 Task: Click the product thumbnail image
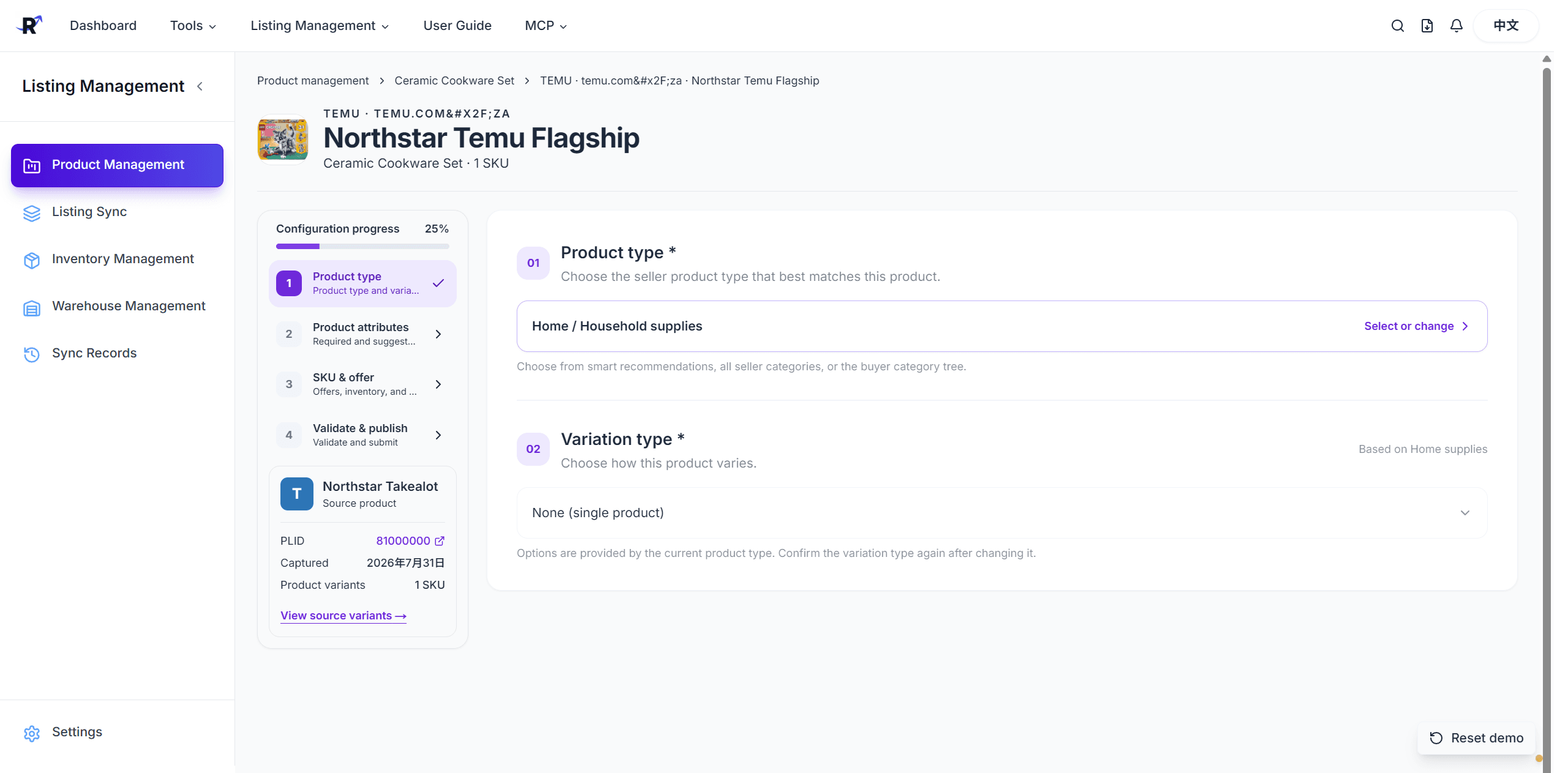coord(283,140)
